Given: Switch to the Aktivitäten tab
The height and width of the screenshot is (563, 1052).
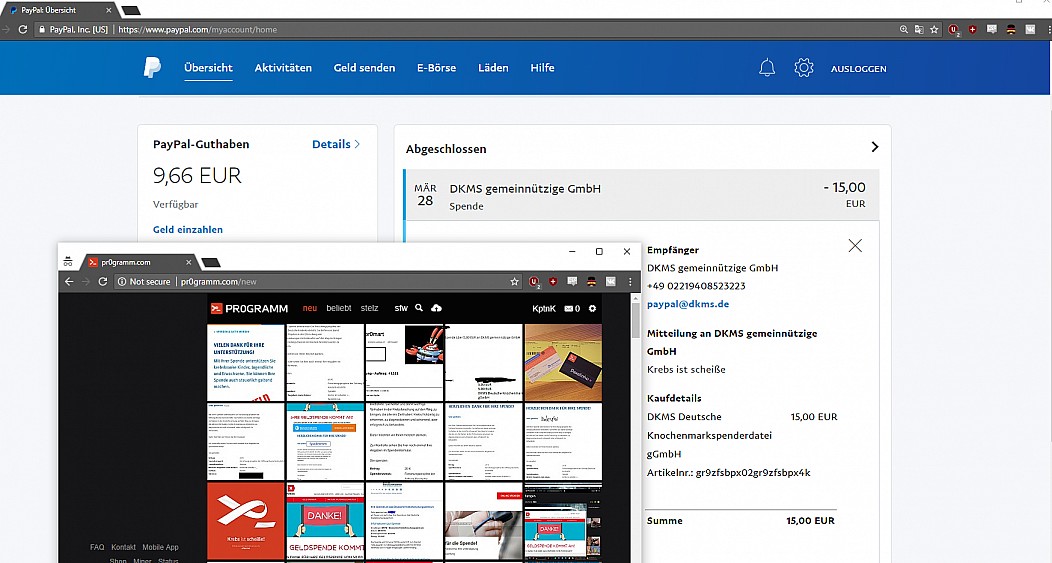Looking at the screenshot, I should (x=283, y=68).
